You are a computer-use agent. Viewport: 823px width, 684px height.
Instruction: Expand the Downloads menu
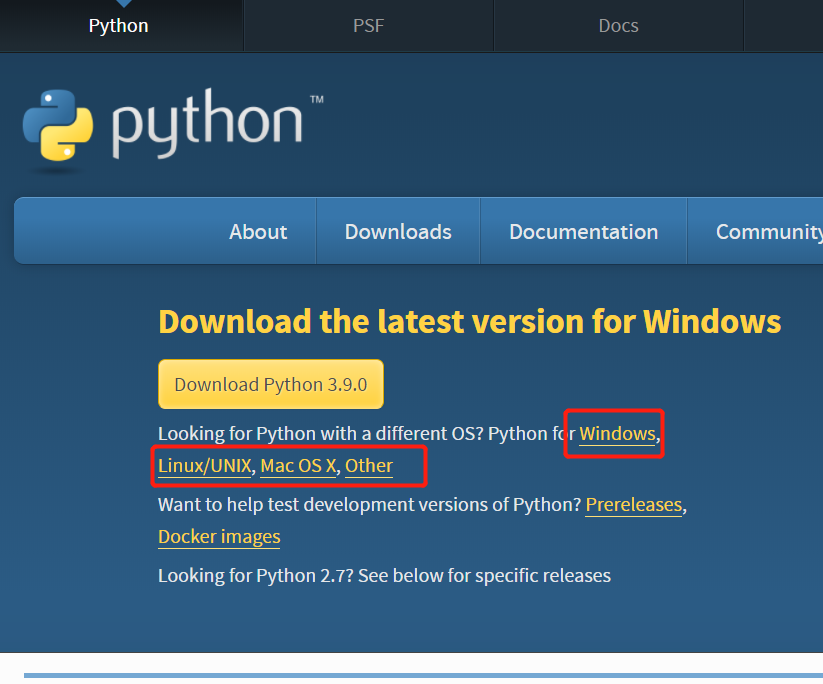point(398,231)
